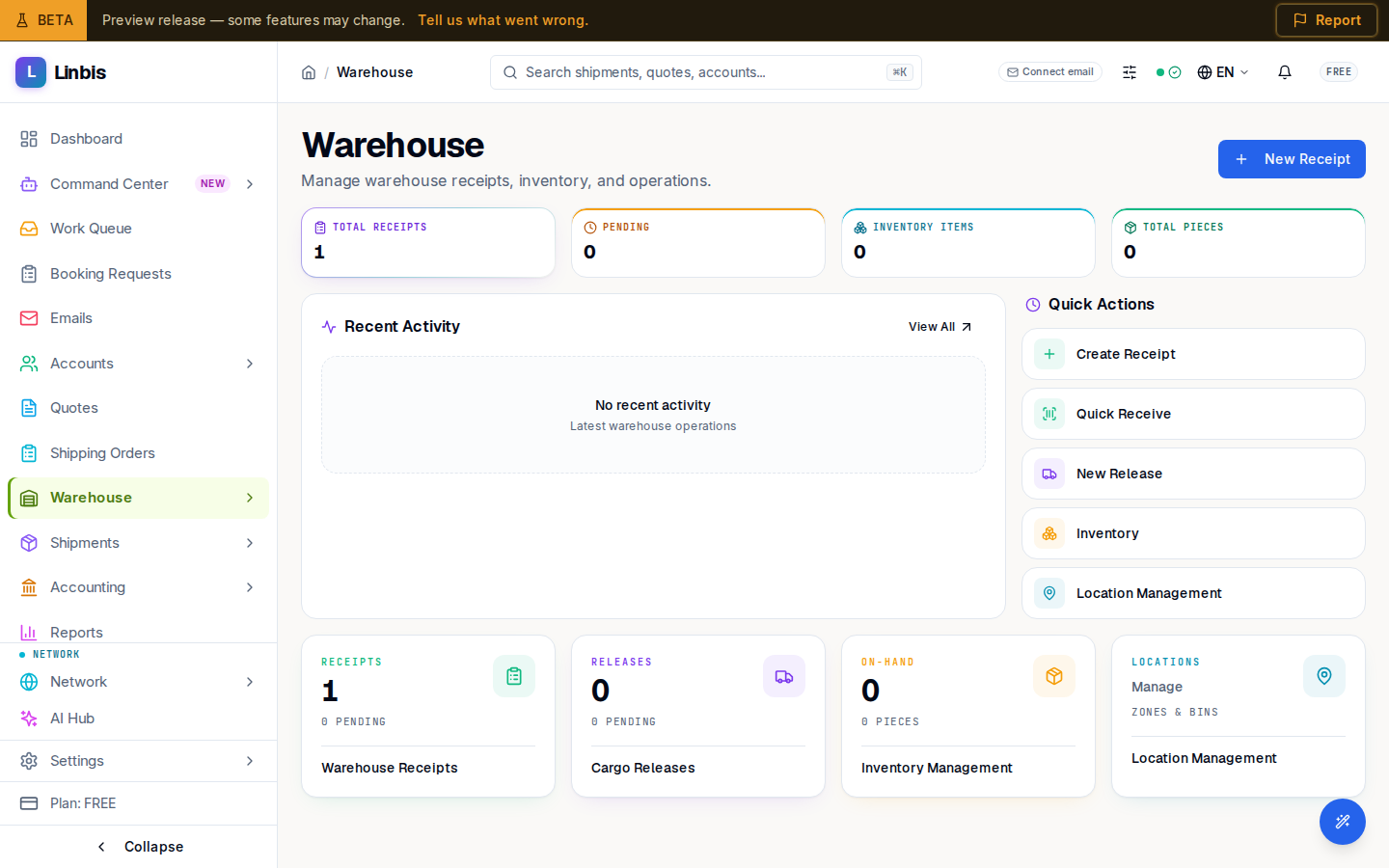Viewport: 1389px width, 868px height.
Task: Click the BETA flask badge
Action: [43, 20]
